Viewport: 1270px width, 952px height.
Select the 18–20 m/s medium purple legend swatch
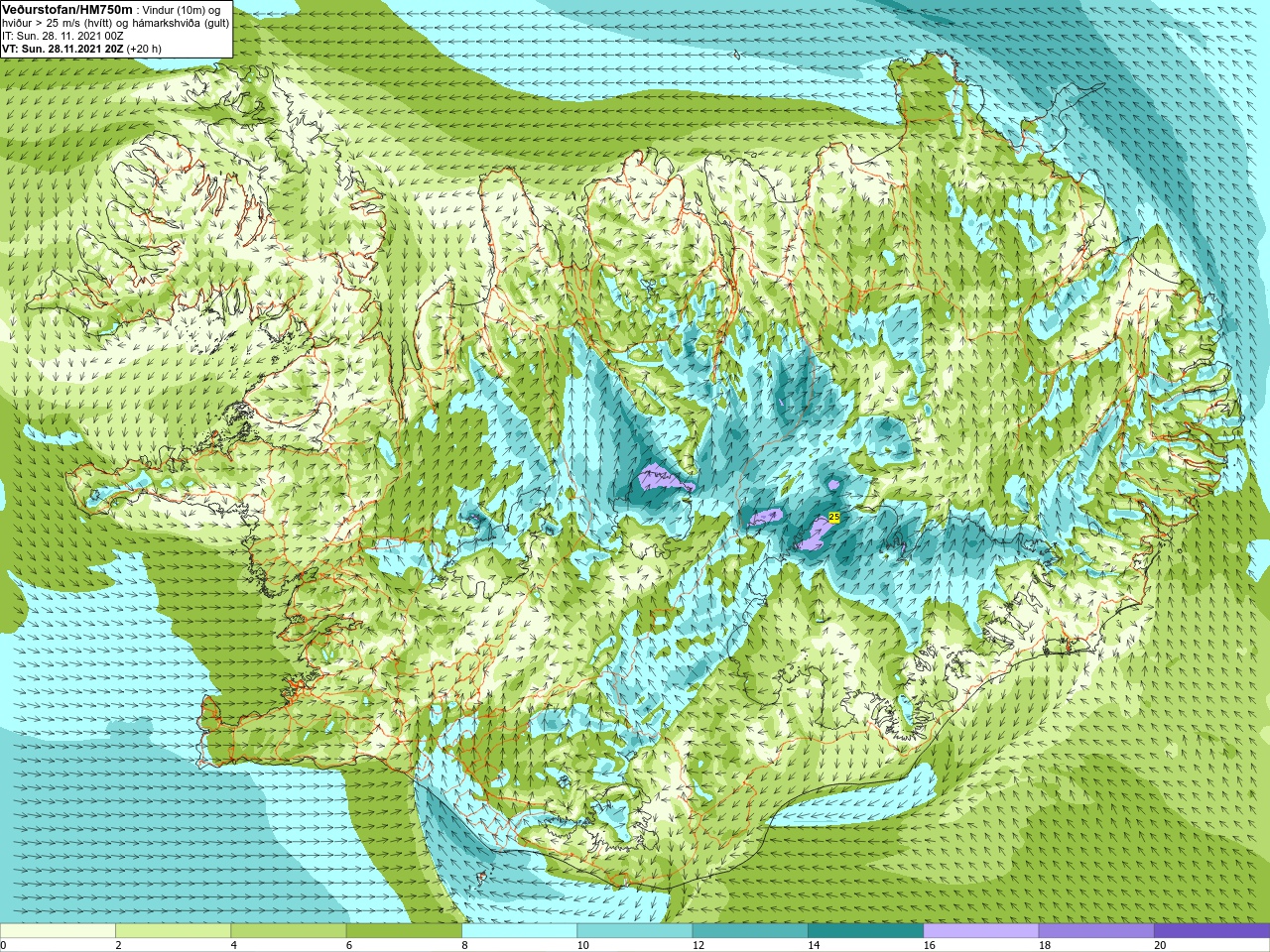[x=1096, y=931]
